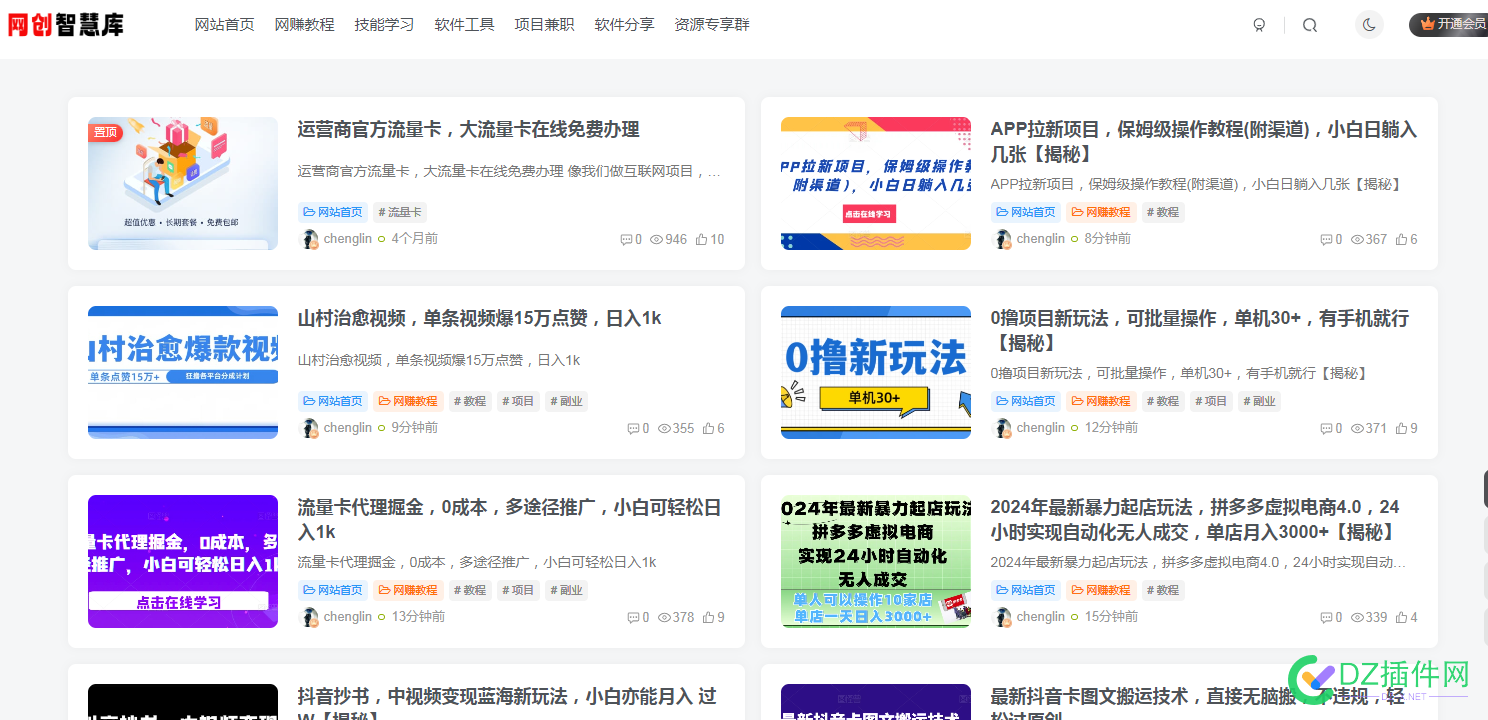Click the folder icon on the 网站首页 category tag

pyautogui.click(x=310, y=212)
